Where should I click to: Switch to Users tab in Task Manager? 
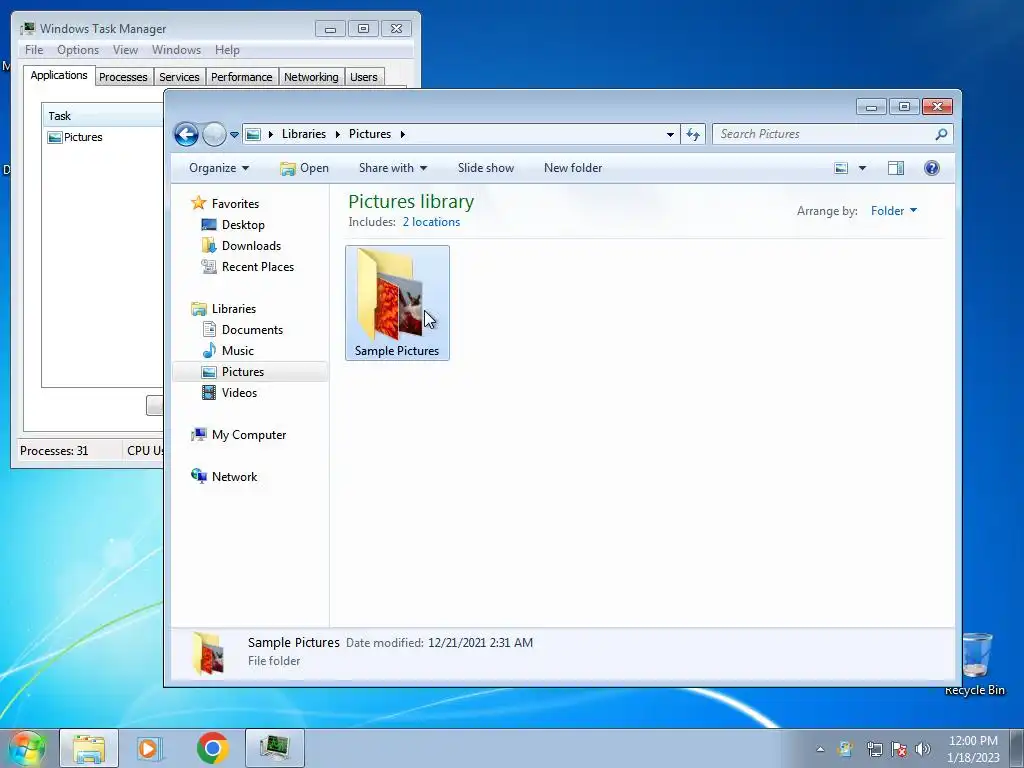tap(364, 77)
